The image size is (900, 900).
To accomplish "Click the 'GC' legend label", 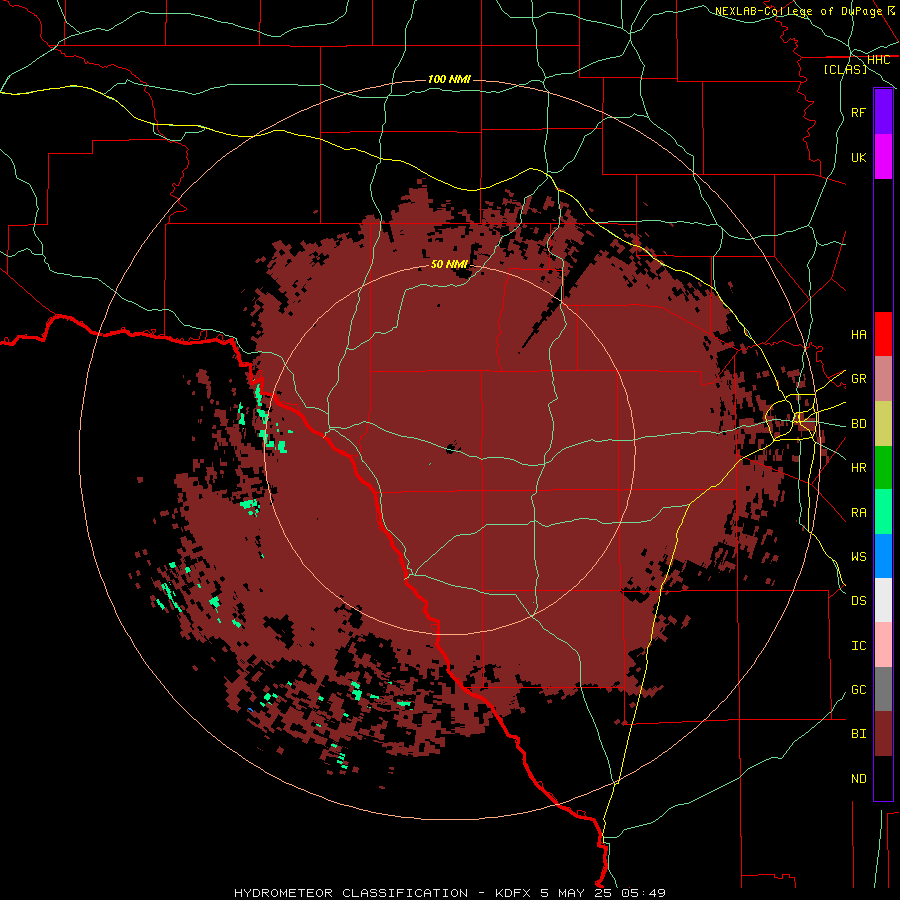I will click(x=858, y=690).
